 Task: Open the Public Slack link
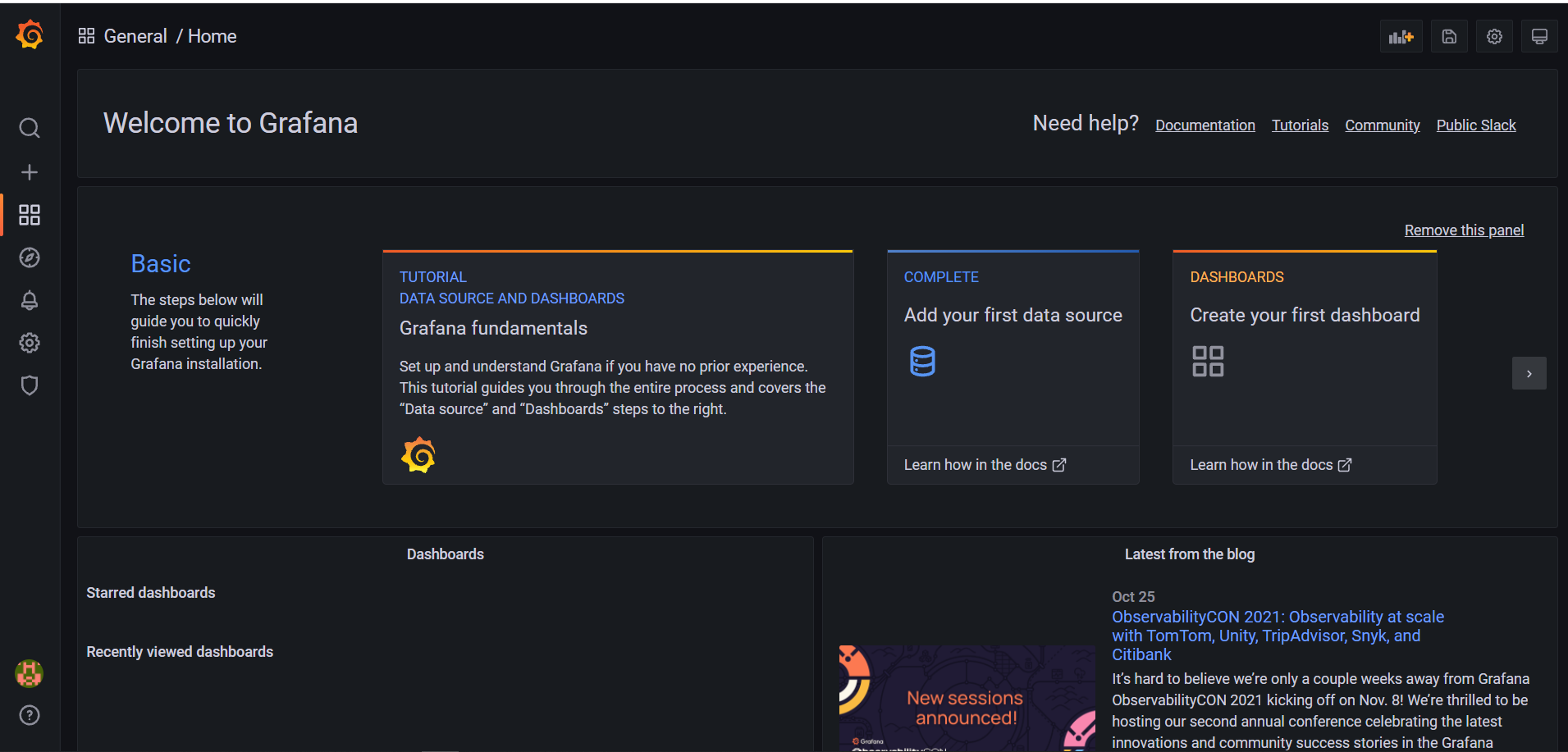point(1476,125)
